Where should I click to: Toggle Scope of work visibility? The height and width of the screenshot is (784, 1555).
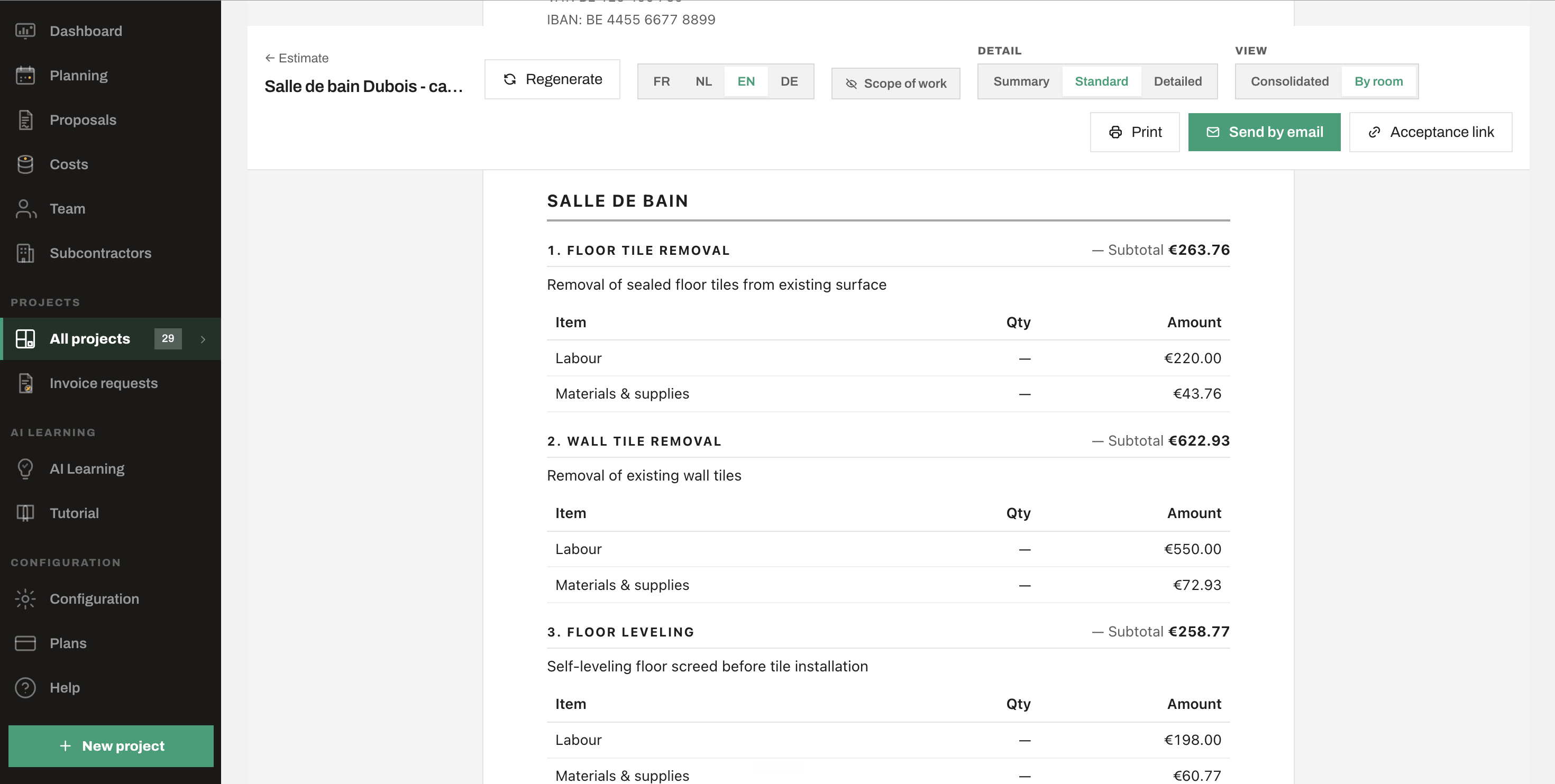tap(895, 84)
